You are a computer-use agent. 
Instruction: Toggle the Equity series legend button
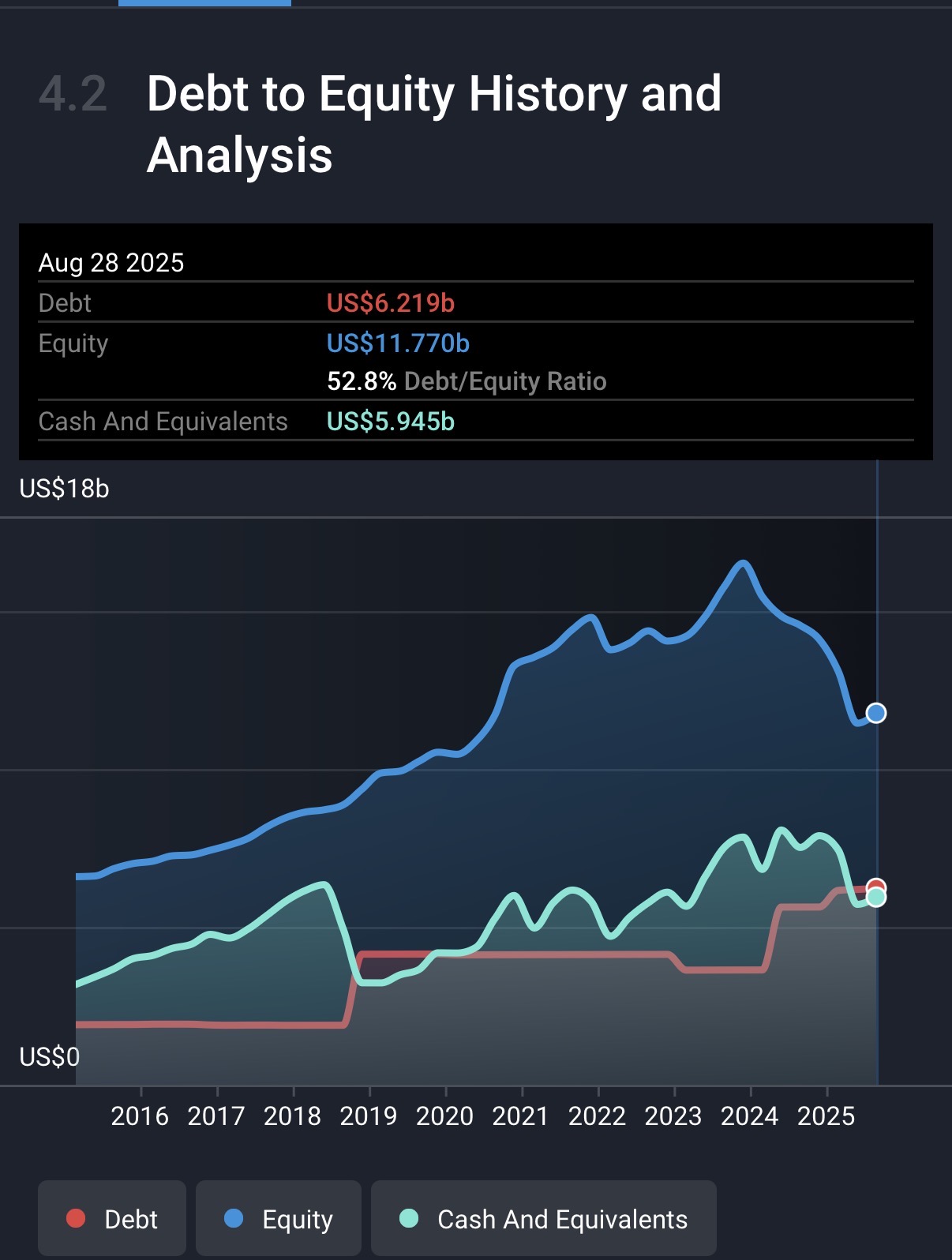(278, 1219)
